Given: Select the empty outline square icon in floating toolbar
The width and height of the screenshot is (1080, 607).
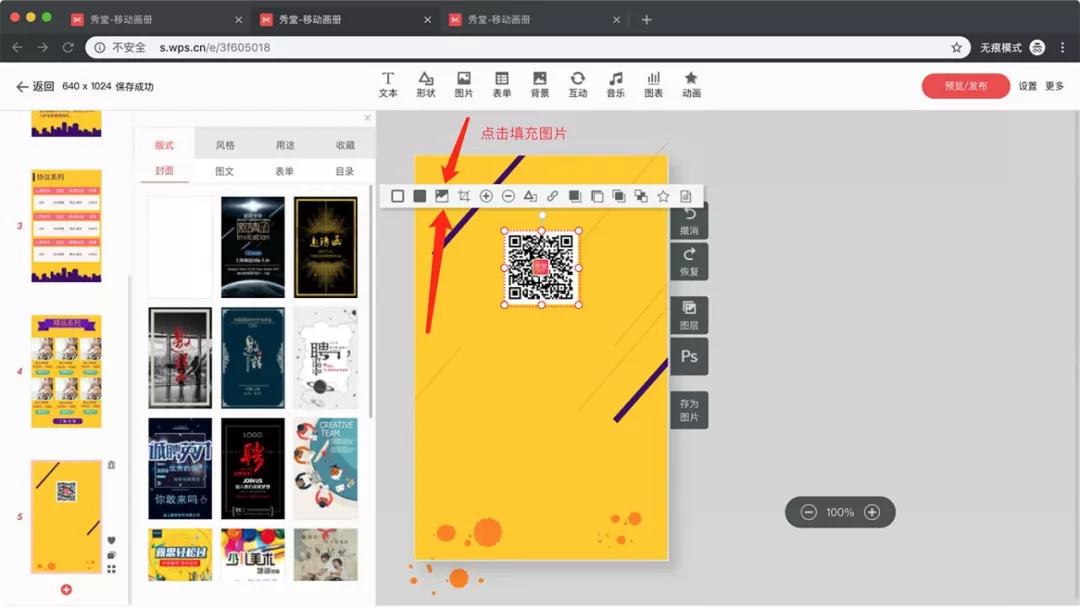Looking at the screenshot, I should [x=397, y=196].
